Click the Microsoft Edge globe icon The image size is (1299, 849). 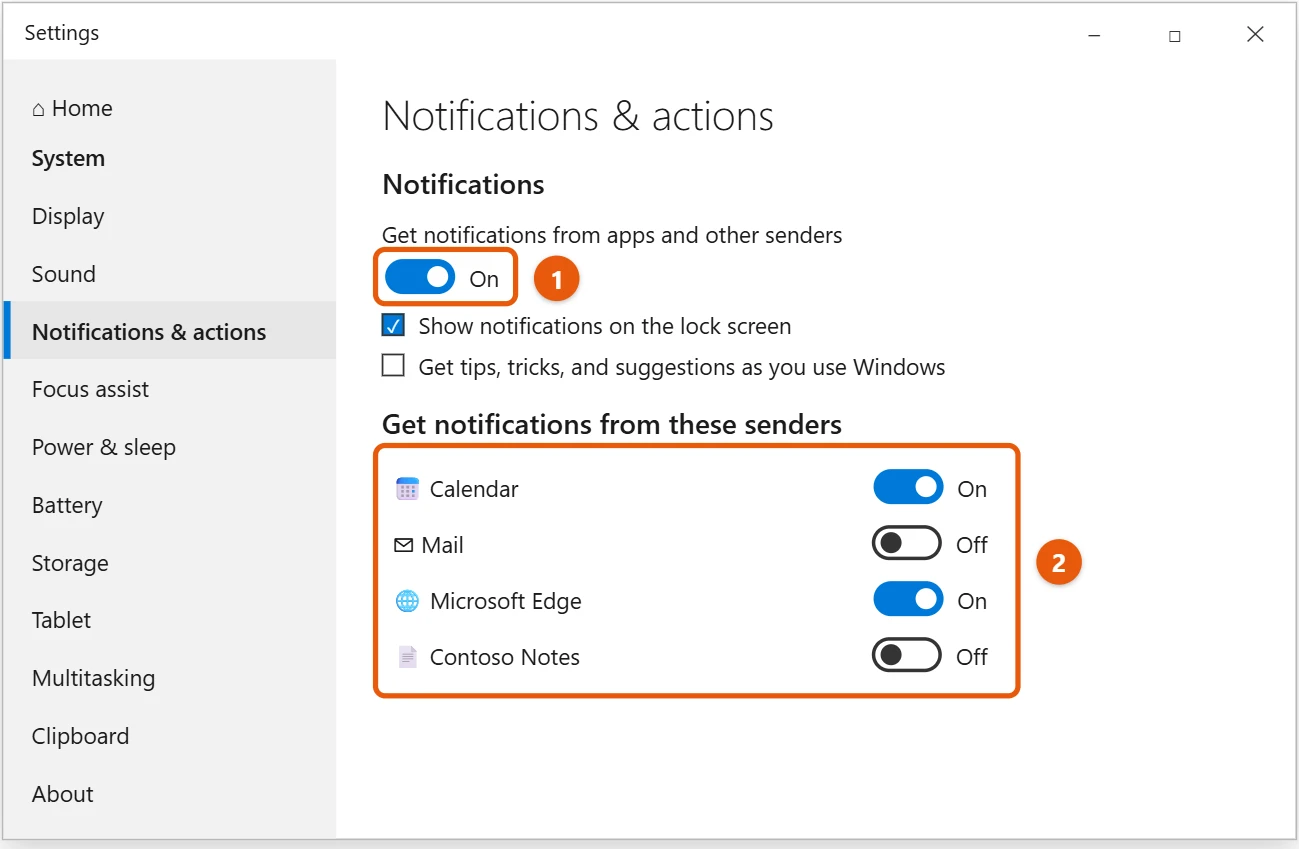click(407, 601)
